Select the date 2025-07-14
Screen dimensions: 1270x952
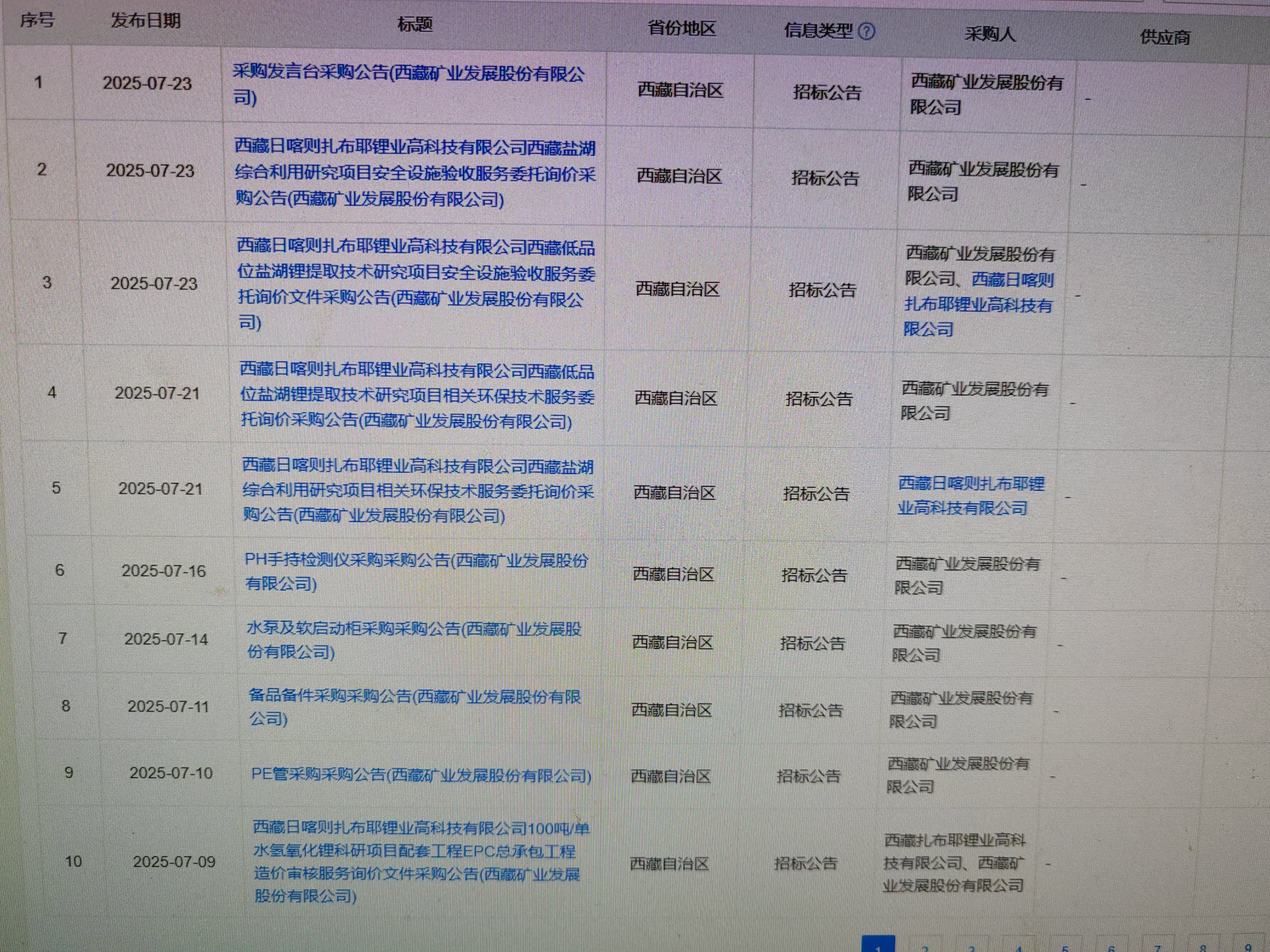[166, 639]
